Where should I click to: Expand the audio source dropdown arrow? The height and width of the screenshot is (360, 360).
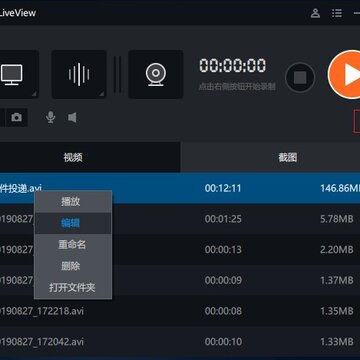click(x=101, y=94)
